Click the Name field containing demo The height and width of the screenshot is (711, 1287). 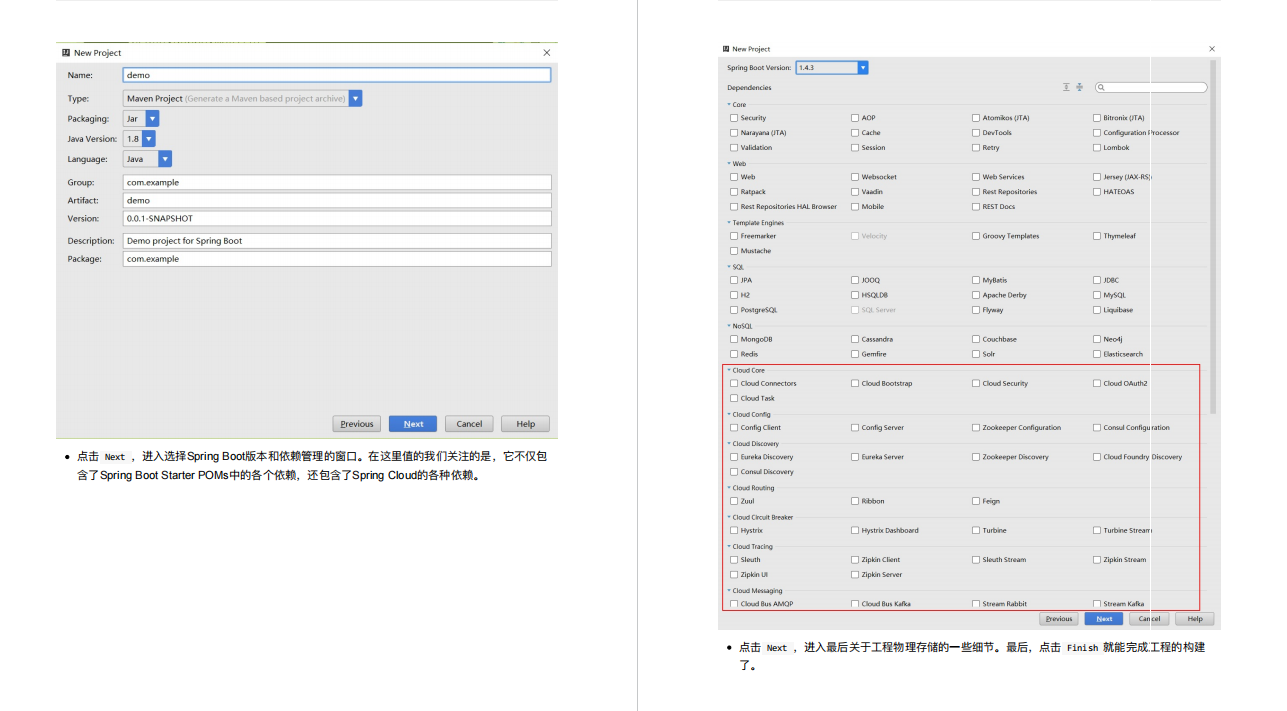pos(336,74)
